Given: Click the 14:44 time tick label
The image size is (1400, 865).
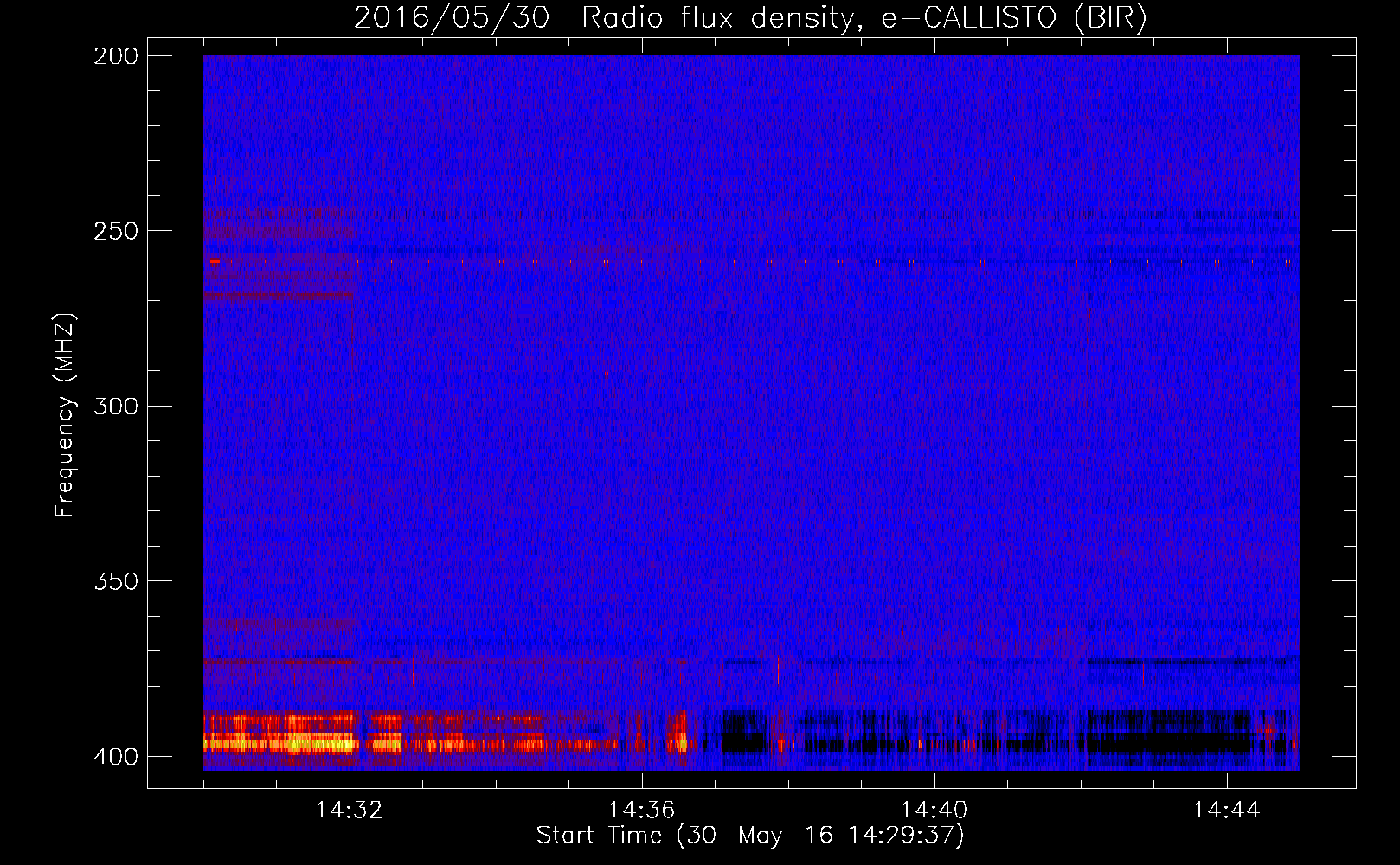Looking at the screenshot, I should tap(1227, 811).
